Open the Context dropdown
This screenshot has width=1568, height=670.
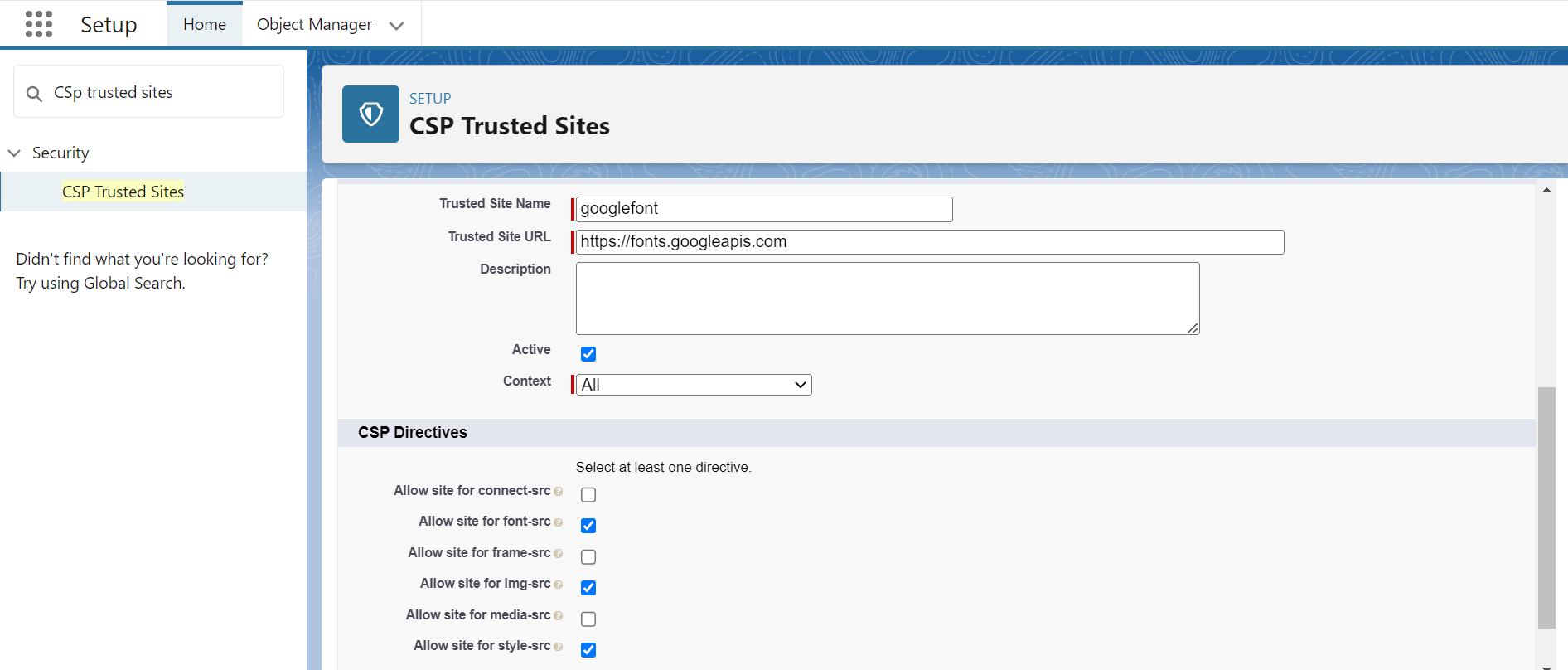tap(694, 385)
